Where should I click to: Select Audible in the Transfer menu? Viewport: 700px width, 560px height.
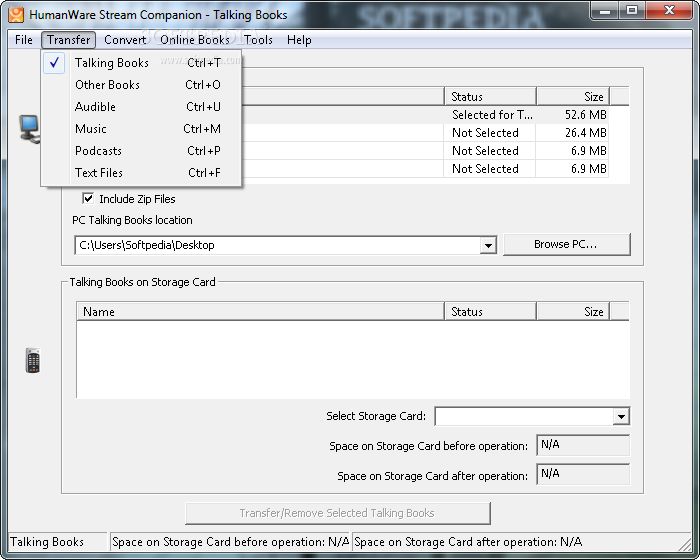142,107
